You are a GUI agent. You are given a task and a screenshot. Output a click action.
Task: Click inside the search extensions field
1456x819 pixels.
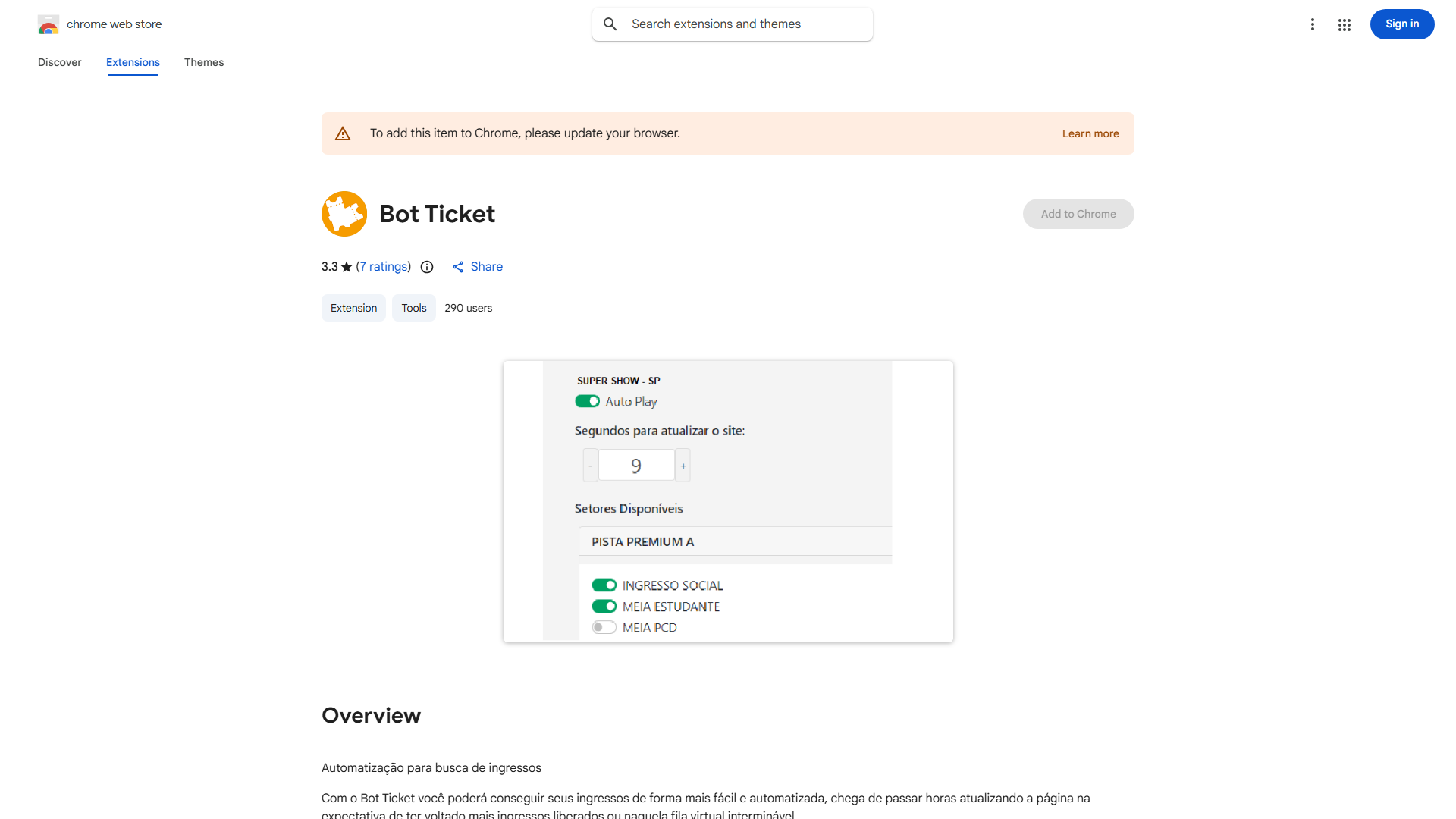coord(728,24)
